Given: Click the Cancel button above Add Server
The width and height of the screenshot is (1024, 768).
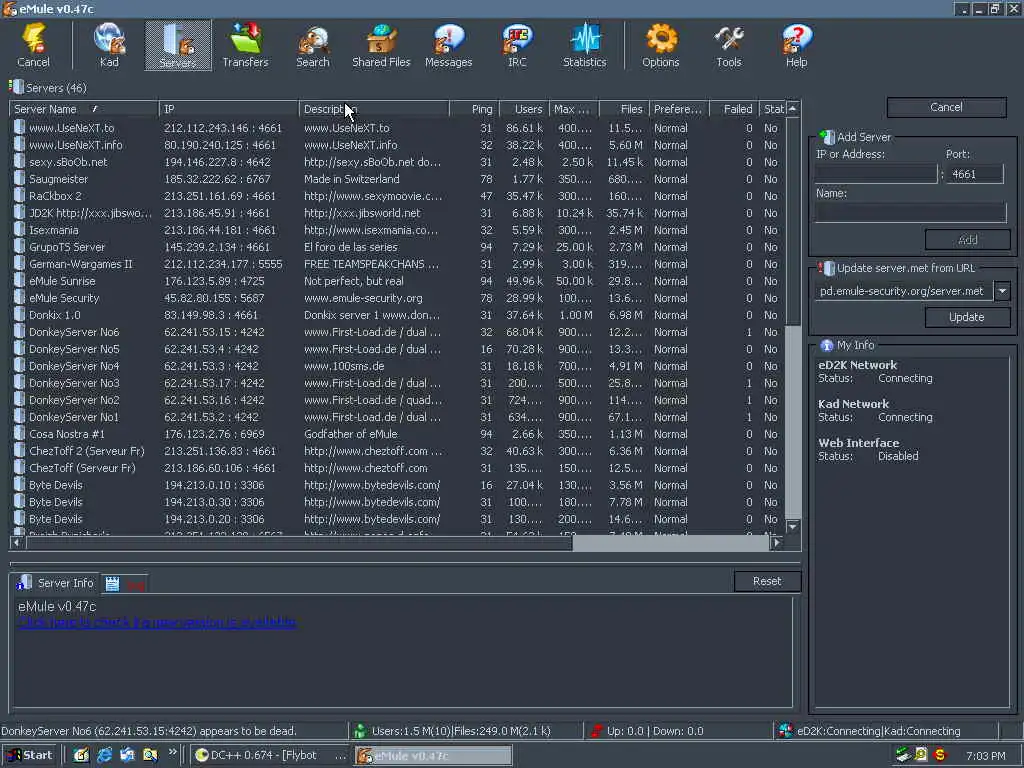Looking at the screenshot, I should 946,107.
